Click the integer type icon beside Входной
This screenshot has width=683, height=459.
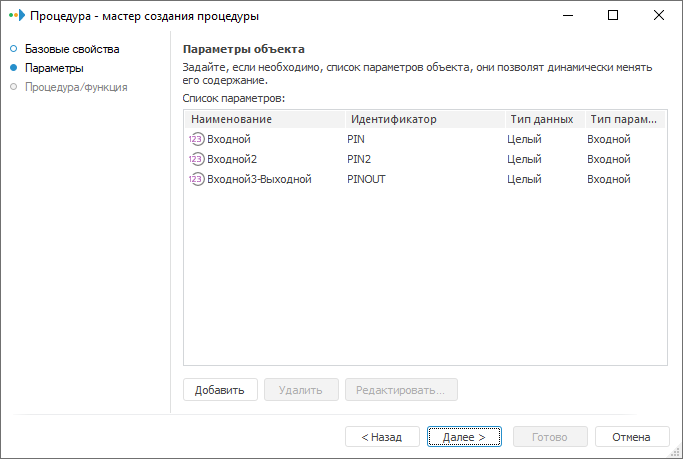(196, 139)
